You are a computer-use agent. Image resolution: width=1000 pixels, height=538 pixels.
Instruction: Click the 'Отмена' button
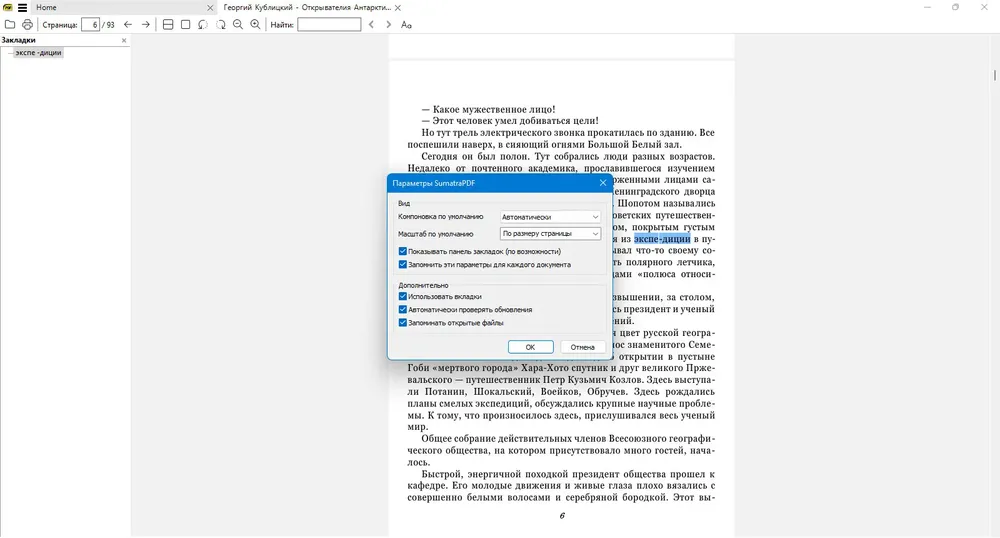[x=582, y=347]
